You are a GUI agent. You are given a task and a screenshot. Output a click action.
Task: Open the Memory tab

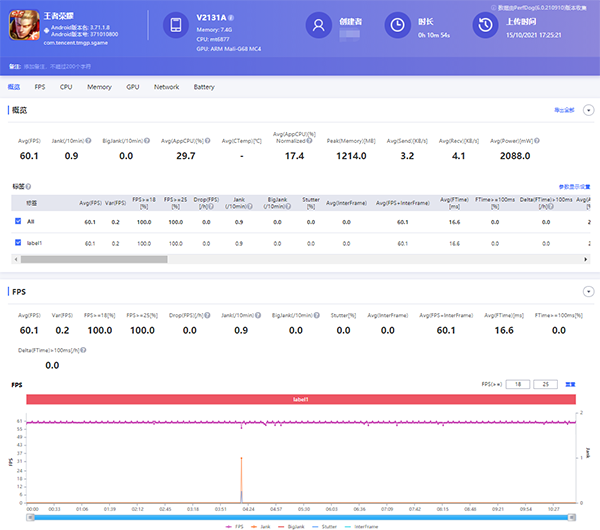tap(99, 87)
